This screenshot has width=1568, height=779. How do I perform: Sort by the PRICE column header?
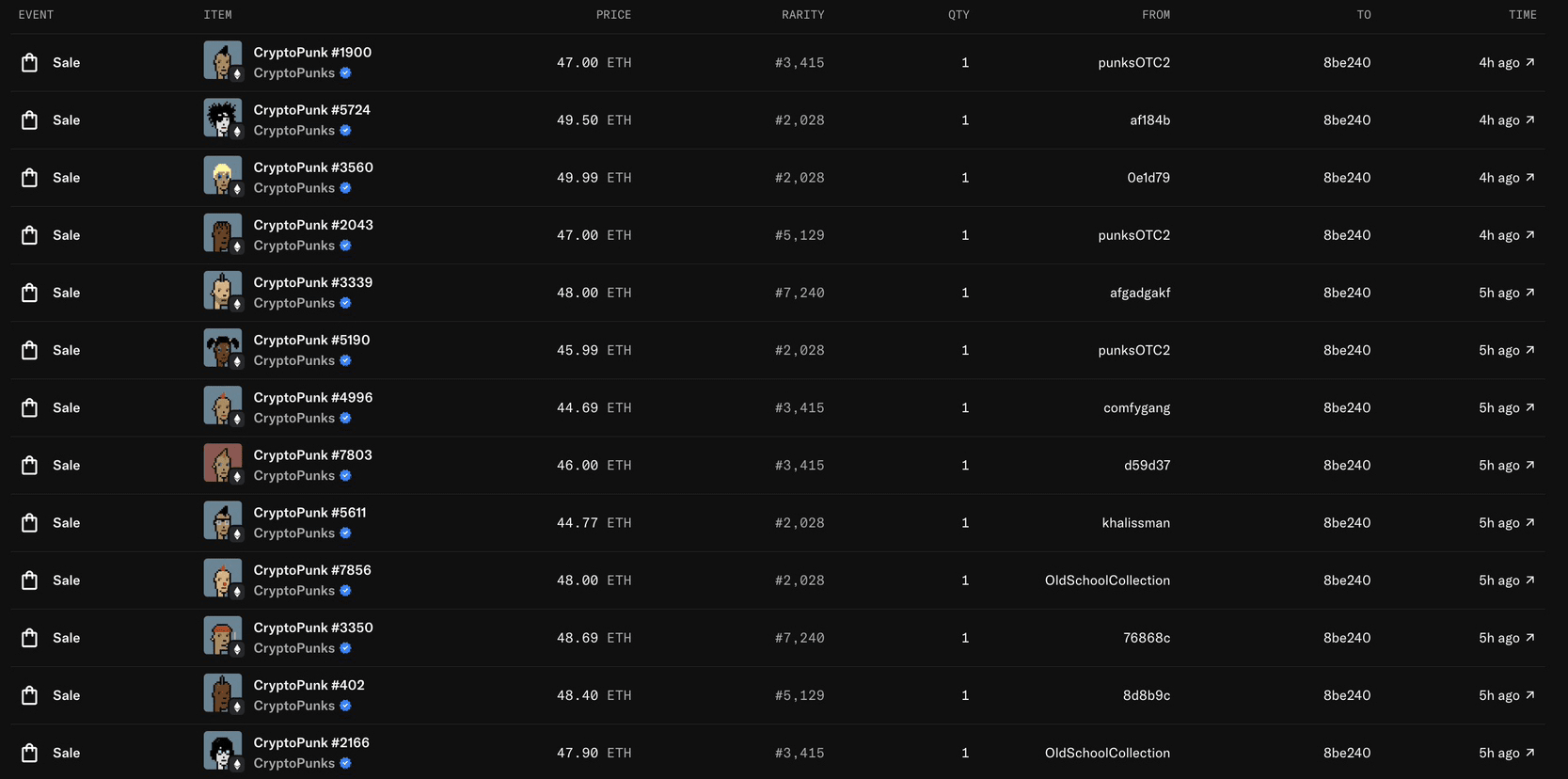point(613,15)
